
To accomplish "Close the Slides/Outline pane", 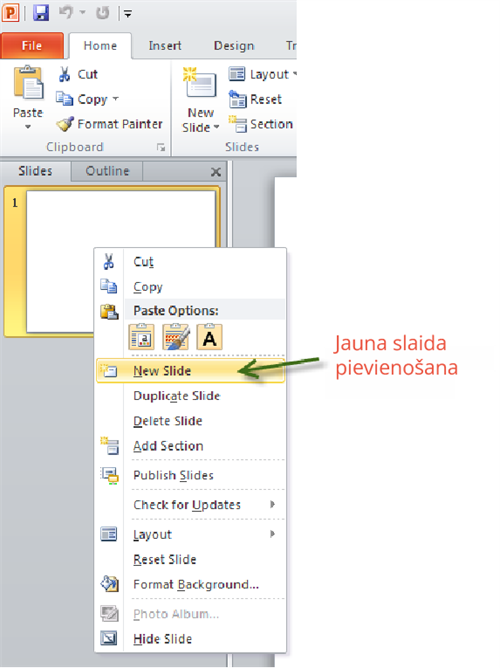I will (x=216, y=172).
